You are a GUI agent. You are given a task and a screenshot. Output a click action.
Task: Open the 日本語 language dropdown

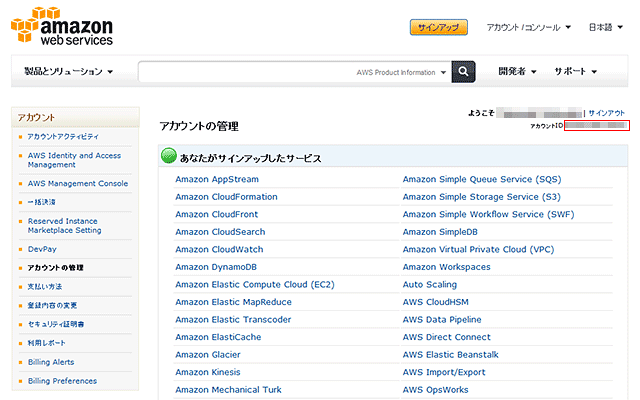coord(606,27)
